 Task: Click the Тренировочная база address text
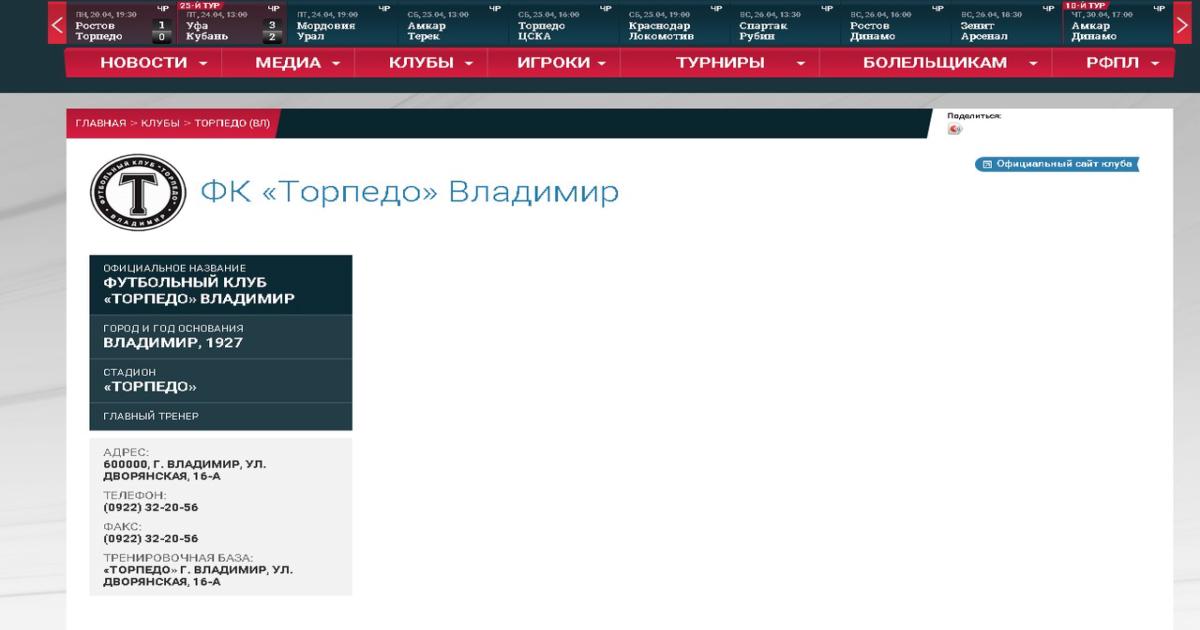click(x=198, y=575)
